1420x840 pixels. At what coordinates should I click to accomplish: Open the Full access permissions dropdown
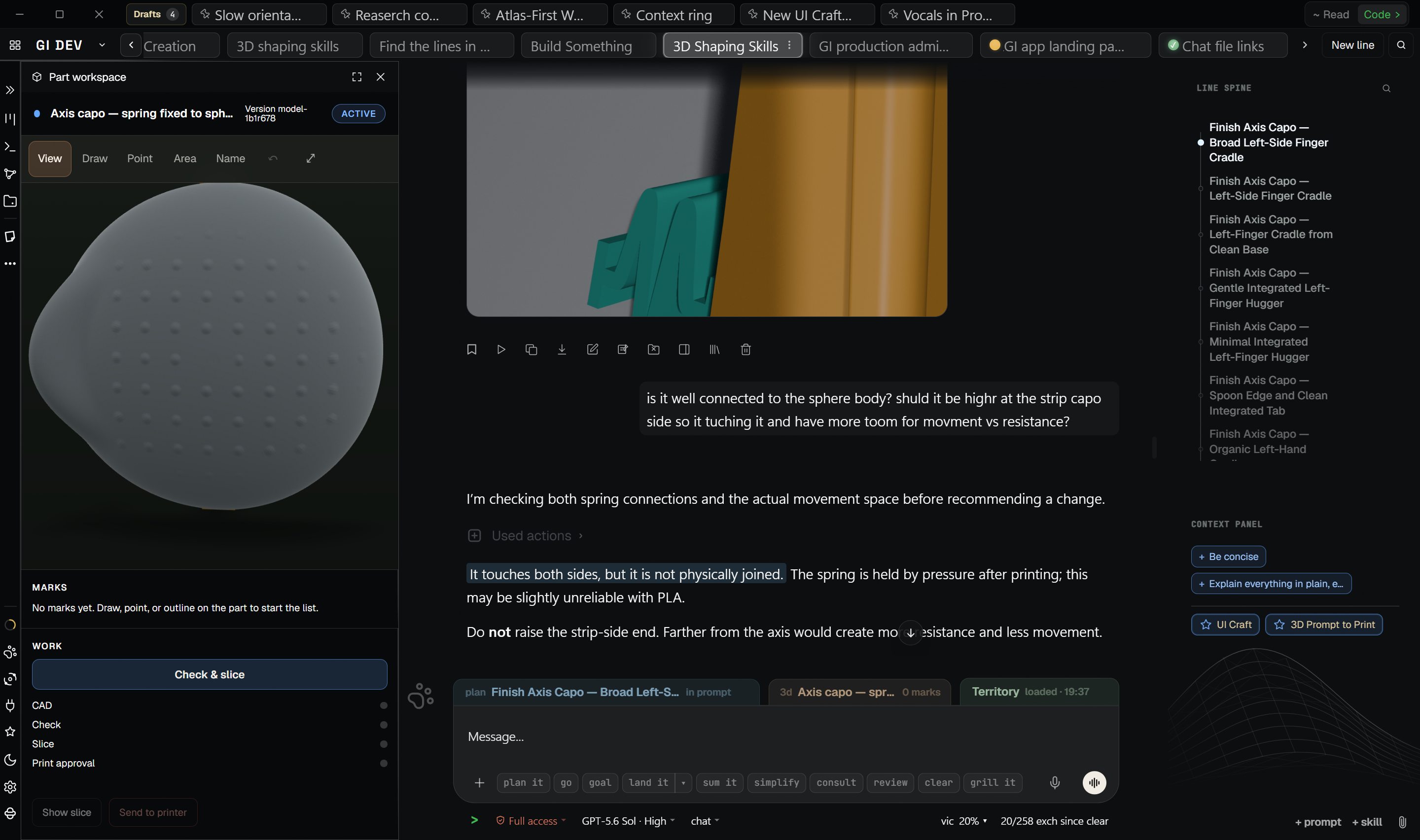click(531, 821)
